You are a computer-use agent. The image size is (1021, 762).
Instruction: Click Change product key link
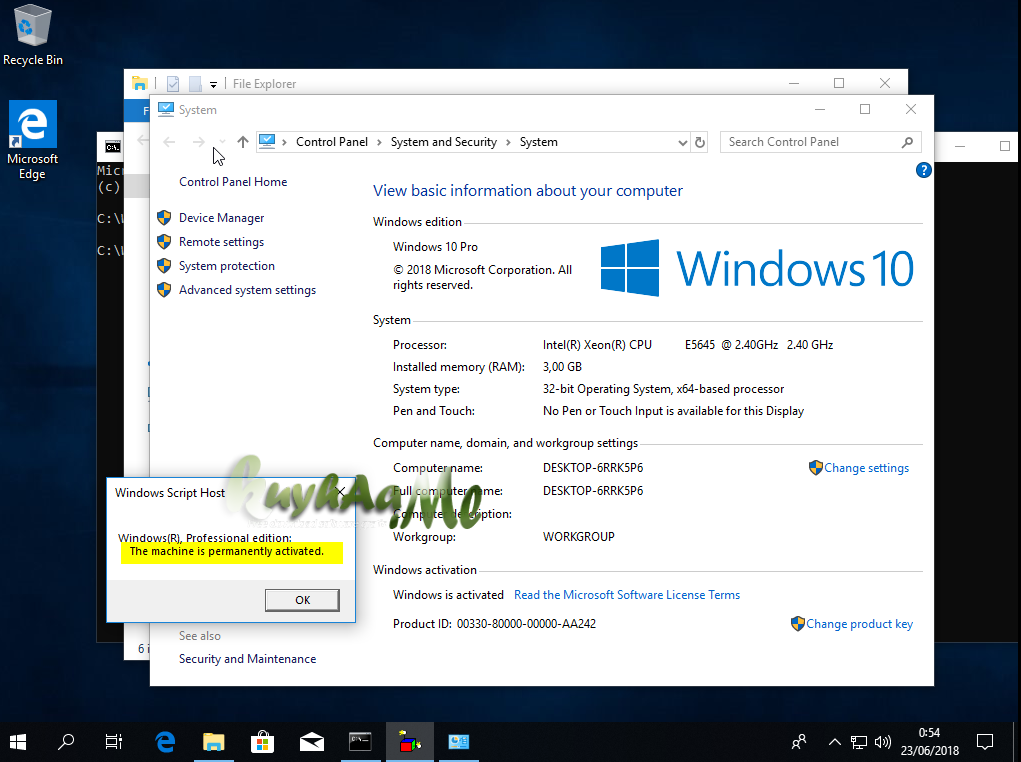click(860, 624)
